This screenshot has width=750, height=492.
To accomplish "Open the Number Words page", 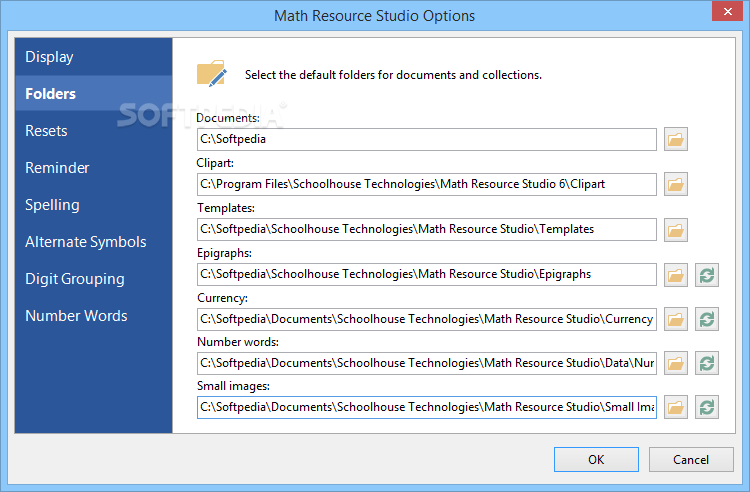I will tap(93, 316).
